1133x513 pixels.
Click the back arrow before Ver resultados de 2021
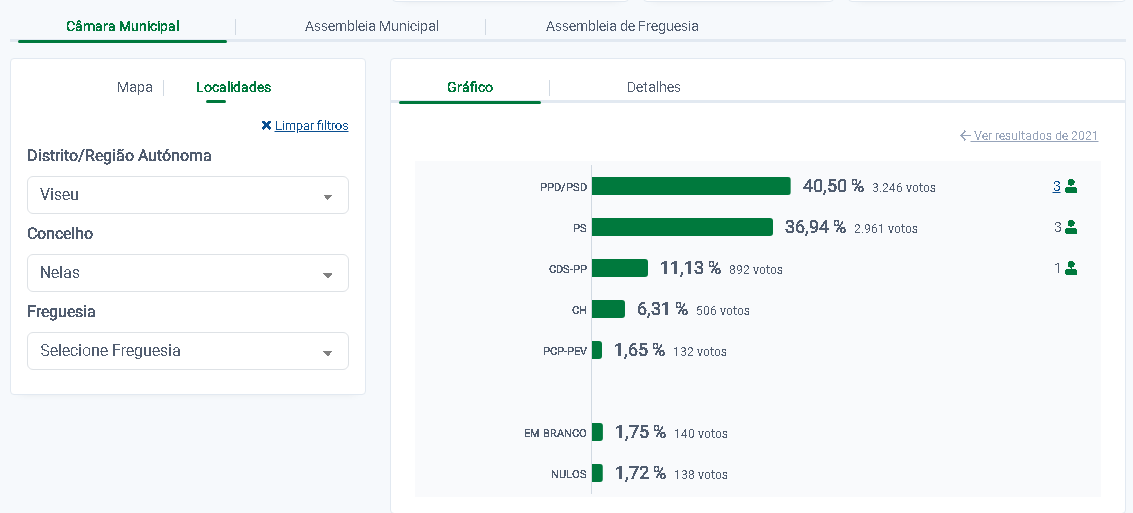coord(965,136)
